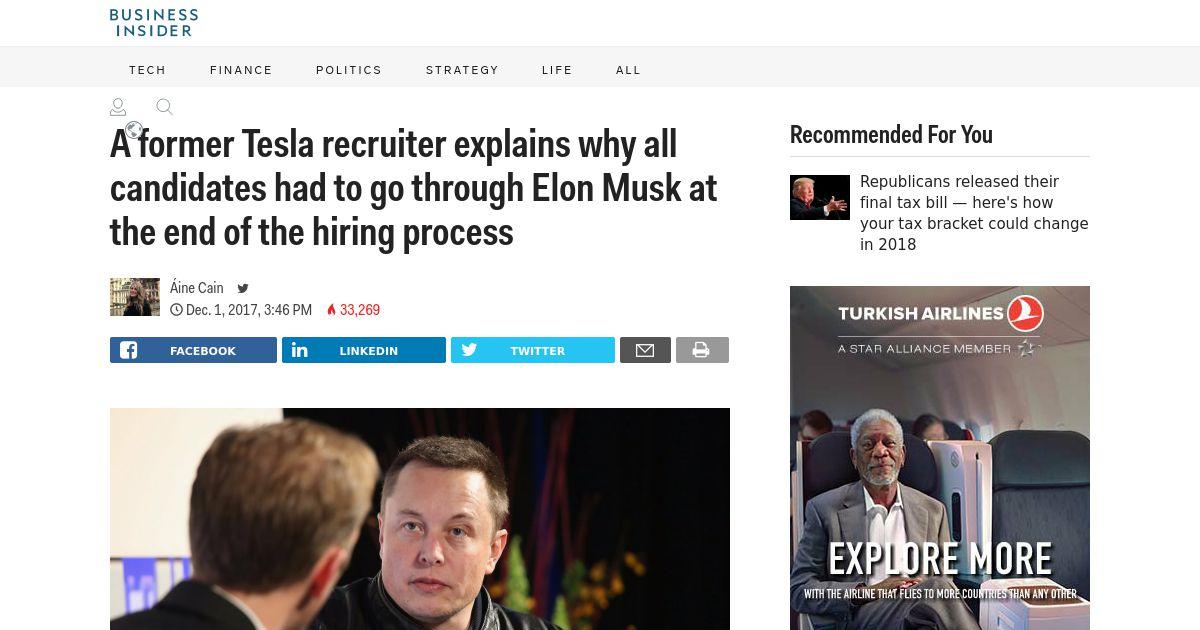
Task: Click the clock icon beside date
Action: click(176, 310)
